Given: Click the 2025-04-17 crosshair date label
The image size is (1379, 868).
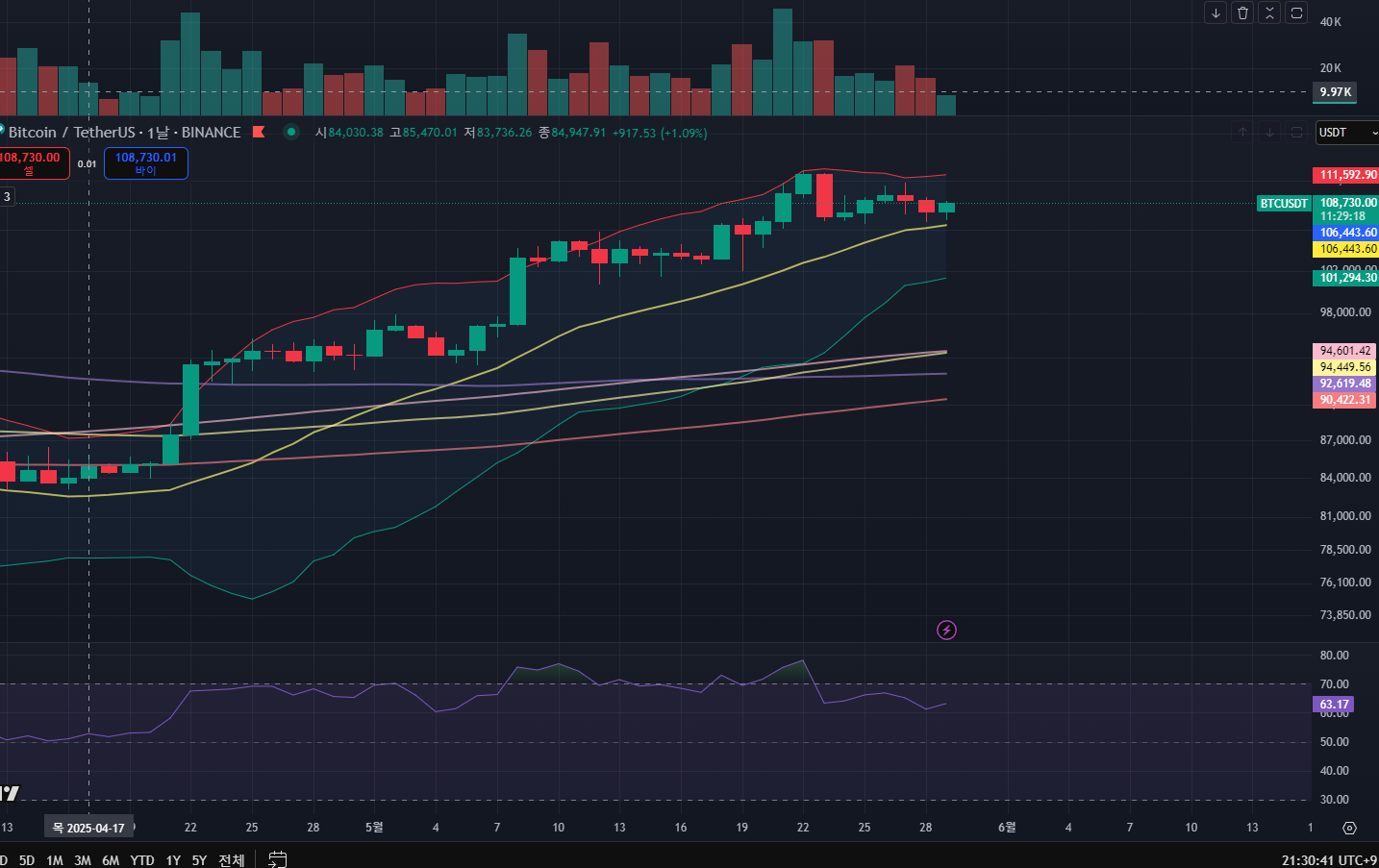Looking at the screenshot, I should (x=88, y=828).
